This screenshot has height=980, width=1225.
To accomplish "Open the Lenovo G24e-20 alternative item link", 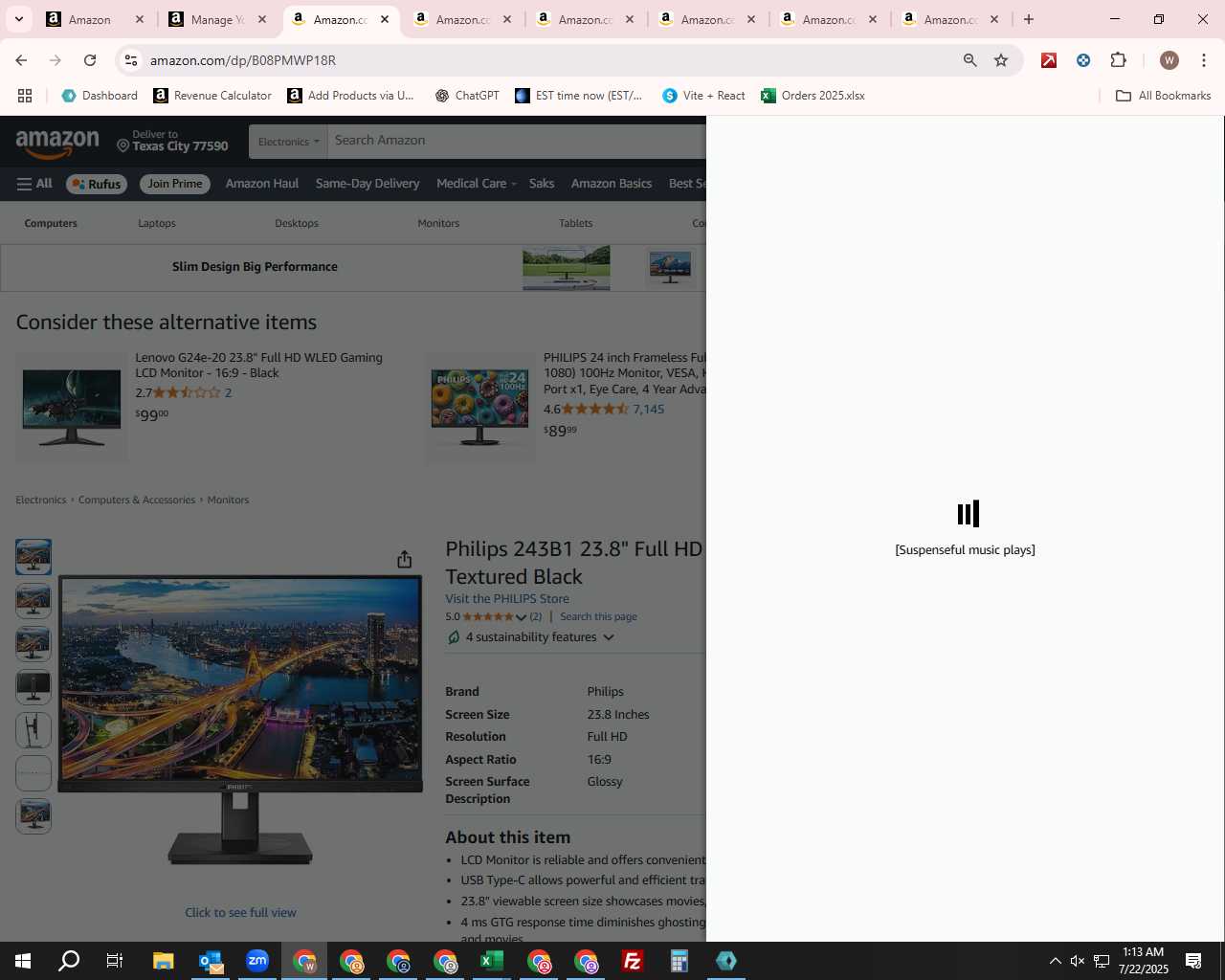I will 258,366.
